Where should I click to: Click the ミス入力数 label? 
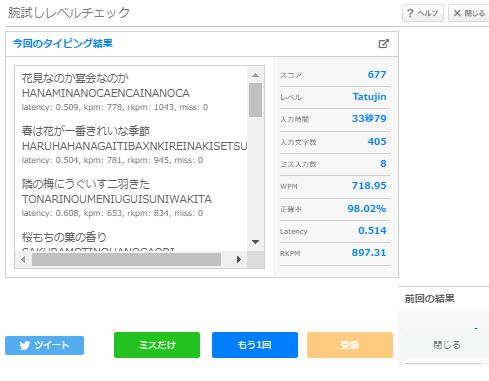pos(298,164)
